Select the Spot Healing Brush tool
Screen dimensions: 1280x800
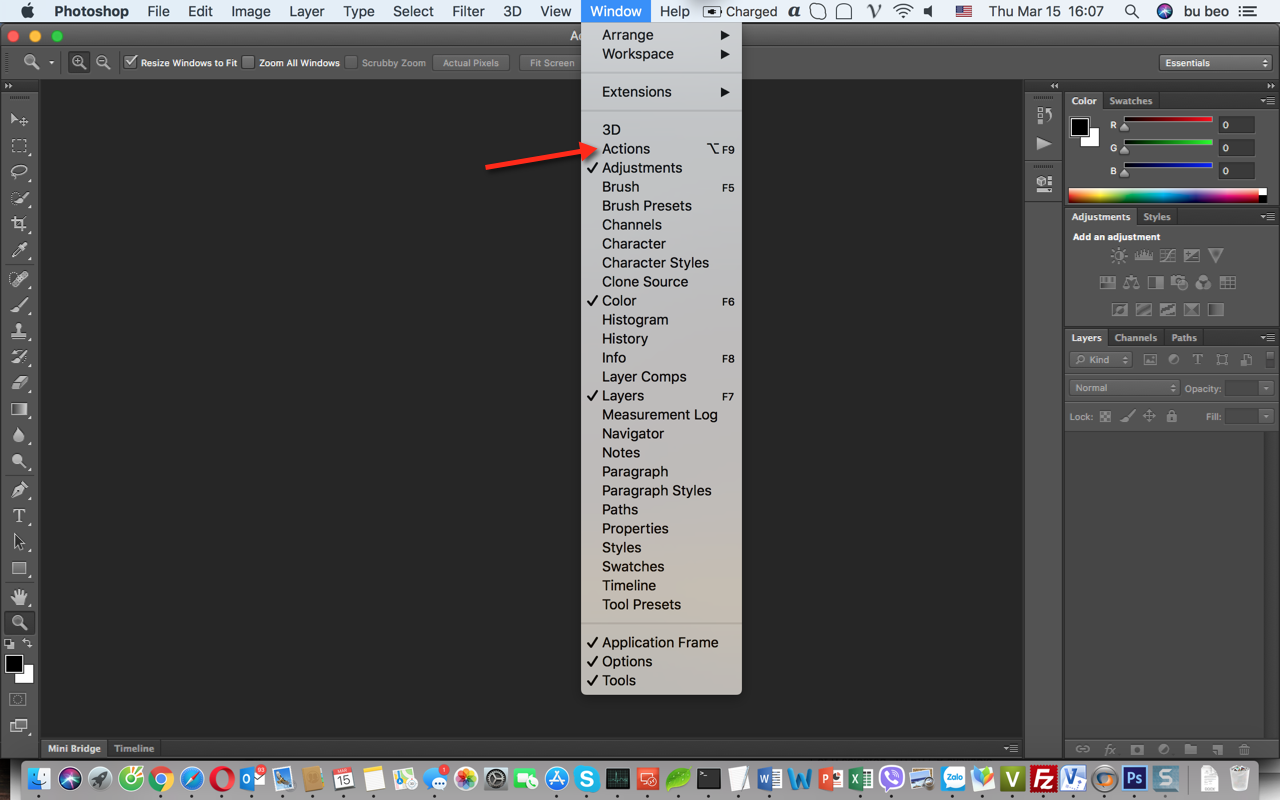[19, 279]
